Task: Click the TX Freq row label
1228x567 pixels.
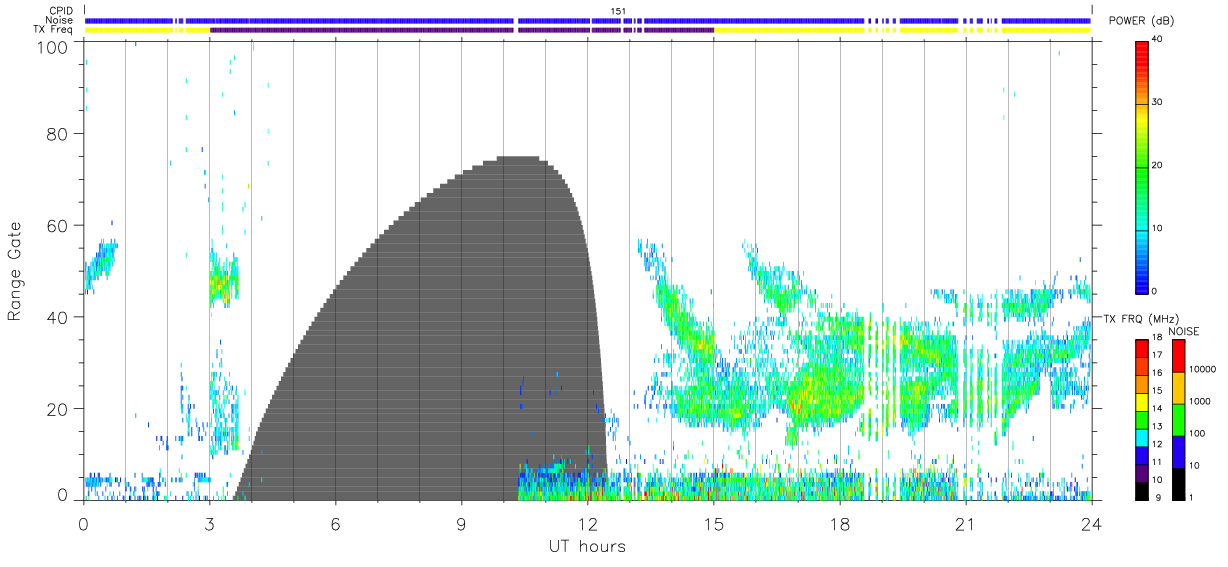Action: tap(53, 30)
